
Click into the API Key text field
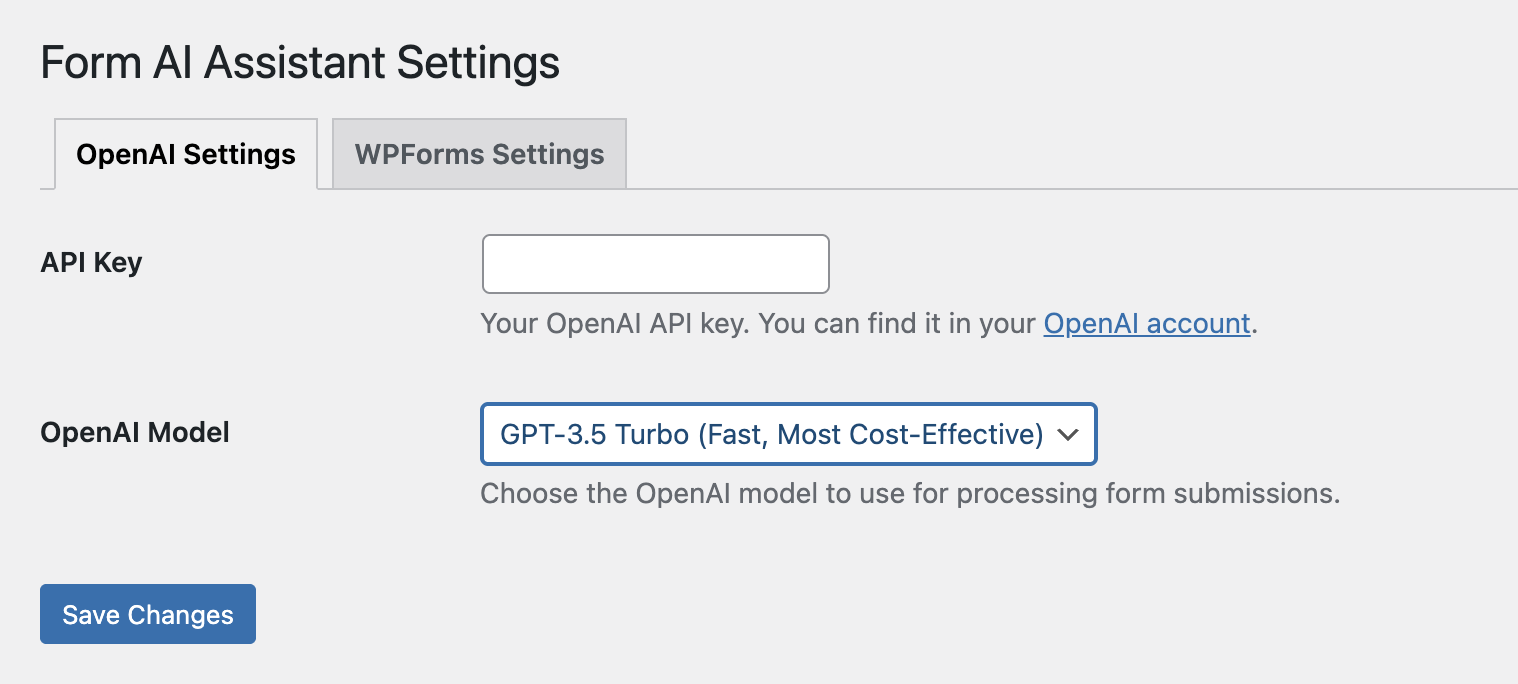click(655, 264)
